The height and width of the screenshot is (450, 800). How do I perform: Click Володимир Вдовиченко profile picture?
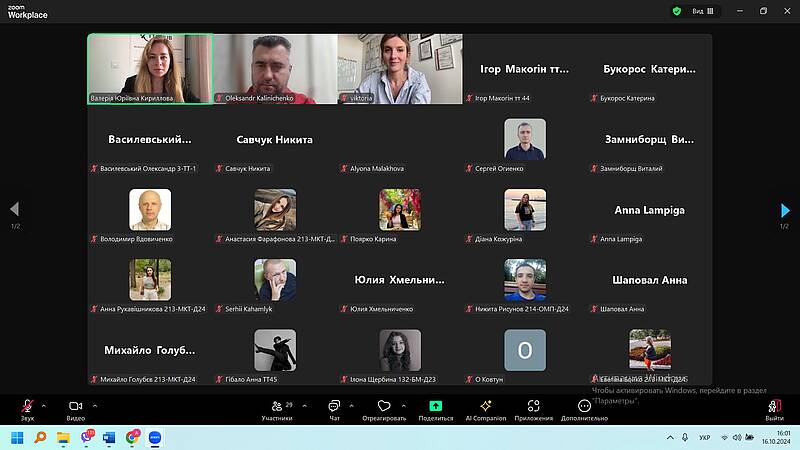point(150,209)
